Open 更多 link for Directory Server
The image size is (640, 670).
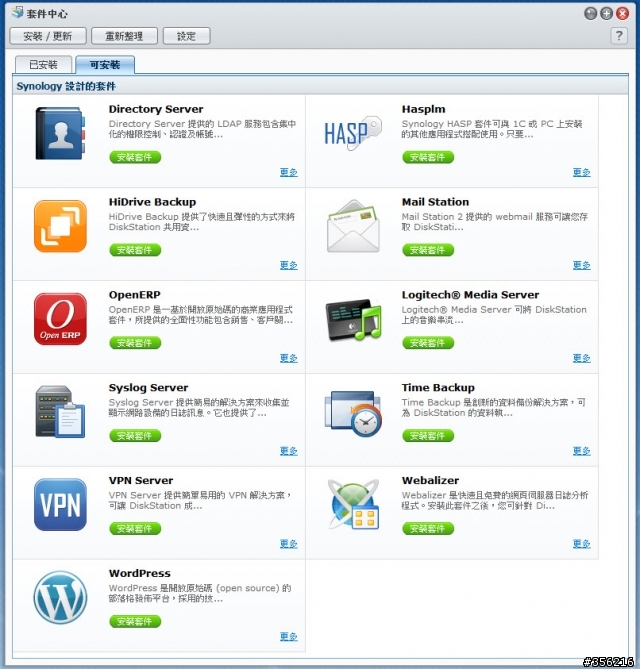coord(289,172)
